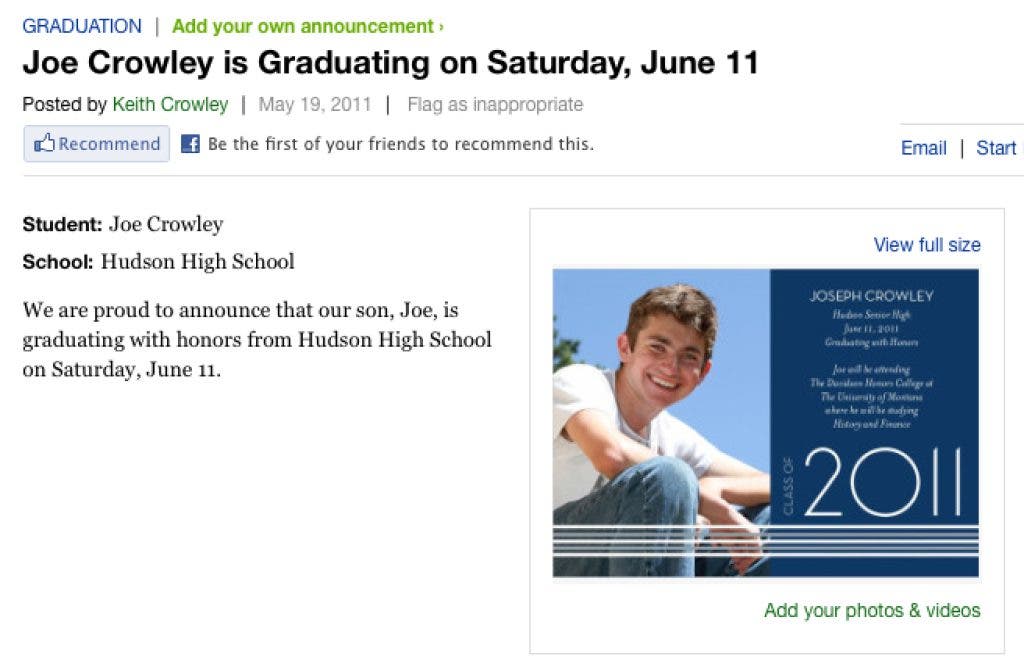This screenshot has width=1024, height=667.
Task: Click Add your photos & videos
Action: tap(872, 610)
